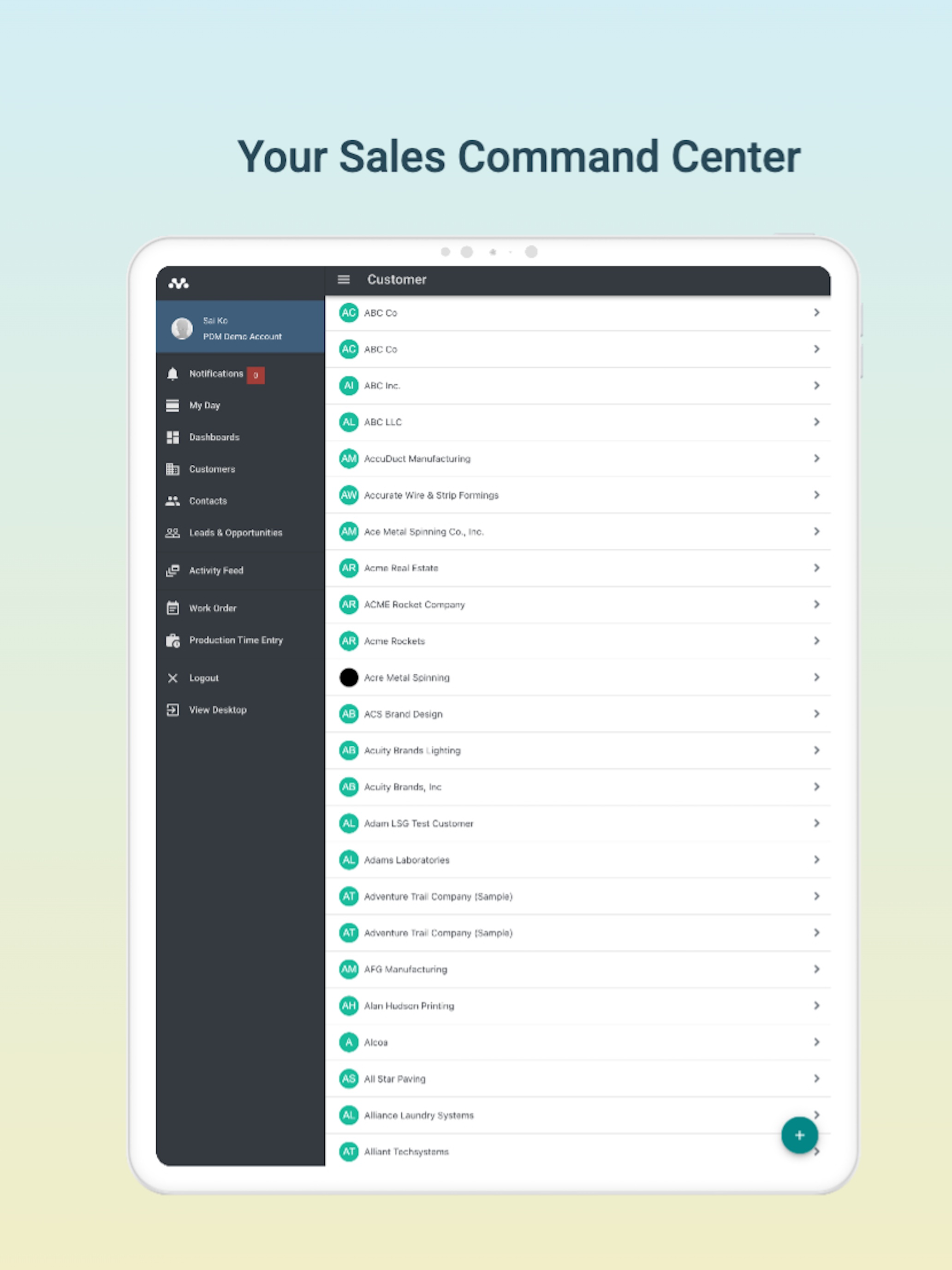Expand chevron on ACME Rocket Company row
This screenshot has width=952, height=1270.
(x=816, y=604)
